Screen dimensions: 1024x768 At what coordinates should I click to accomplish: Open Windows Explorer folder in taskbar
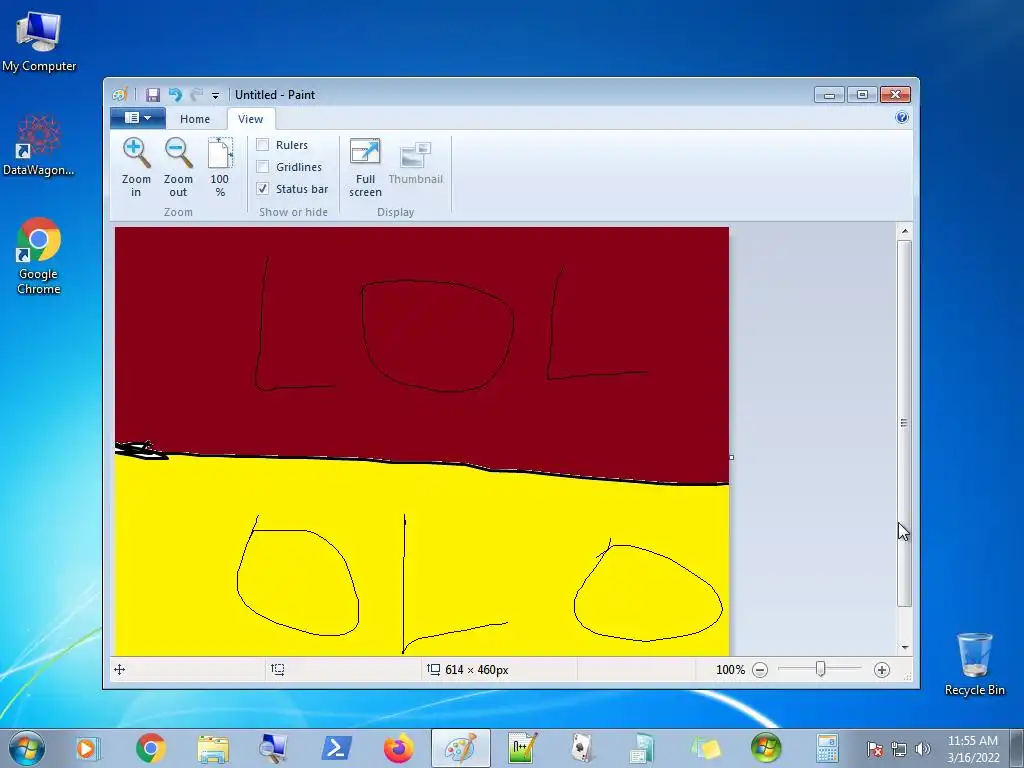[213, 748]
